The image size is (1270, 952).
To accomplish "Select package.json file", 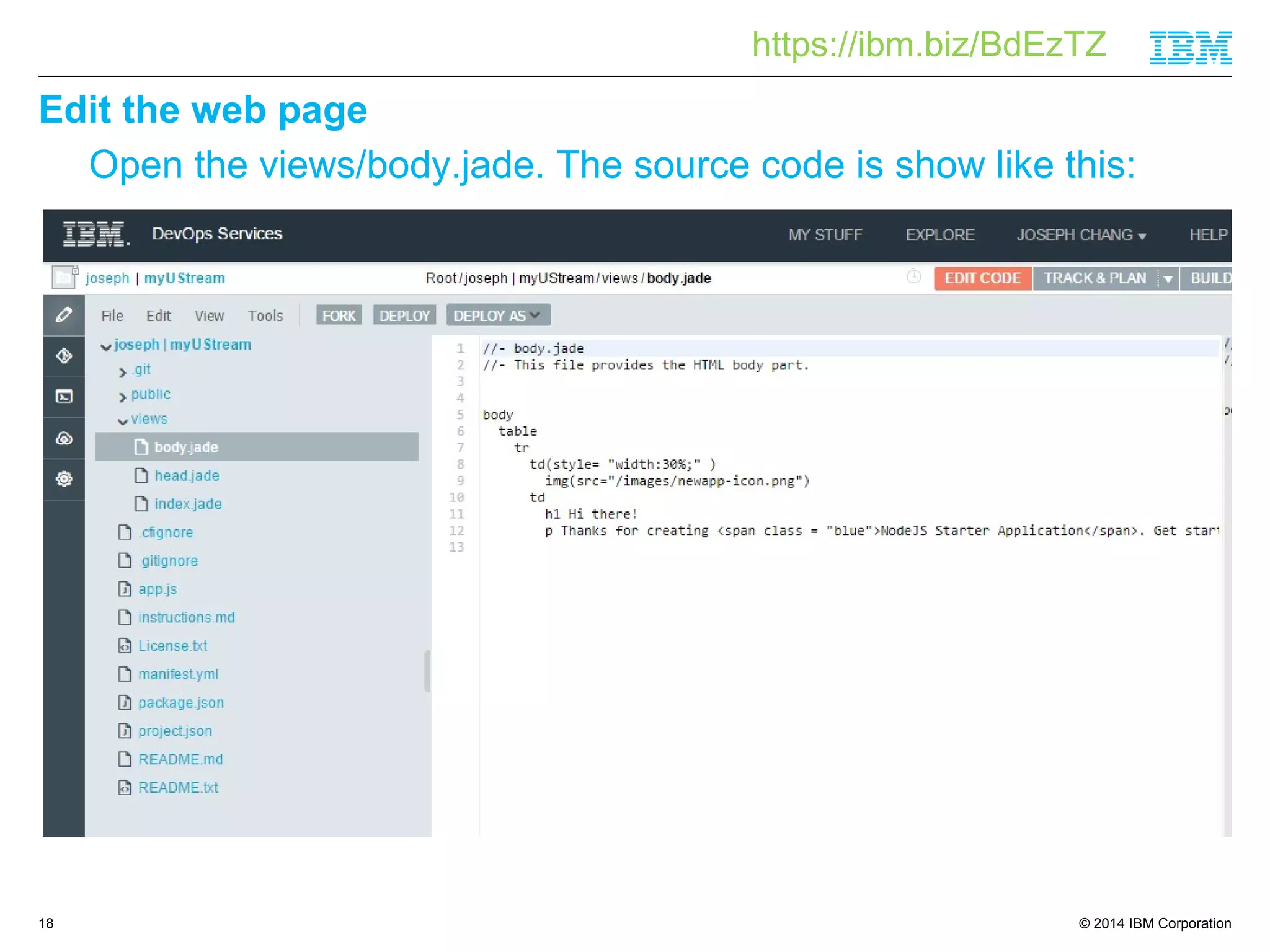I will point(181,702).
